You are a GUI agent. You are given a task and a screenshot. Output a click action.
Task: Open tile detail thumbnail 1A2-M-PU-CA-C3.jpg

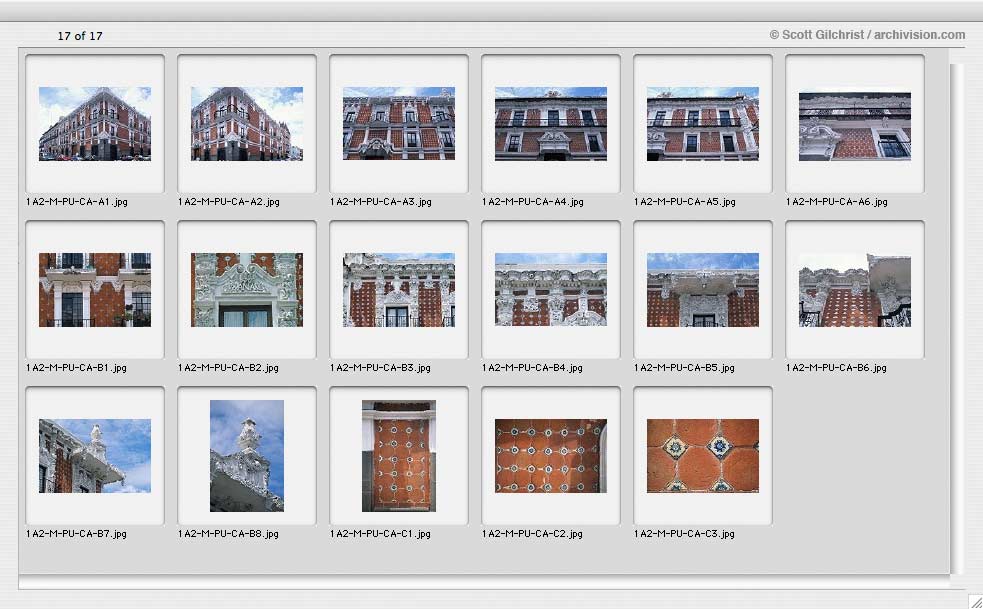point(703,456)
